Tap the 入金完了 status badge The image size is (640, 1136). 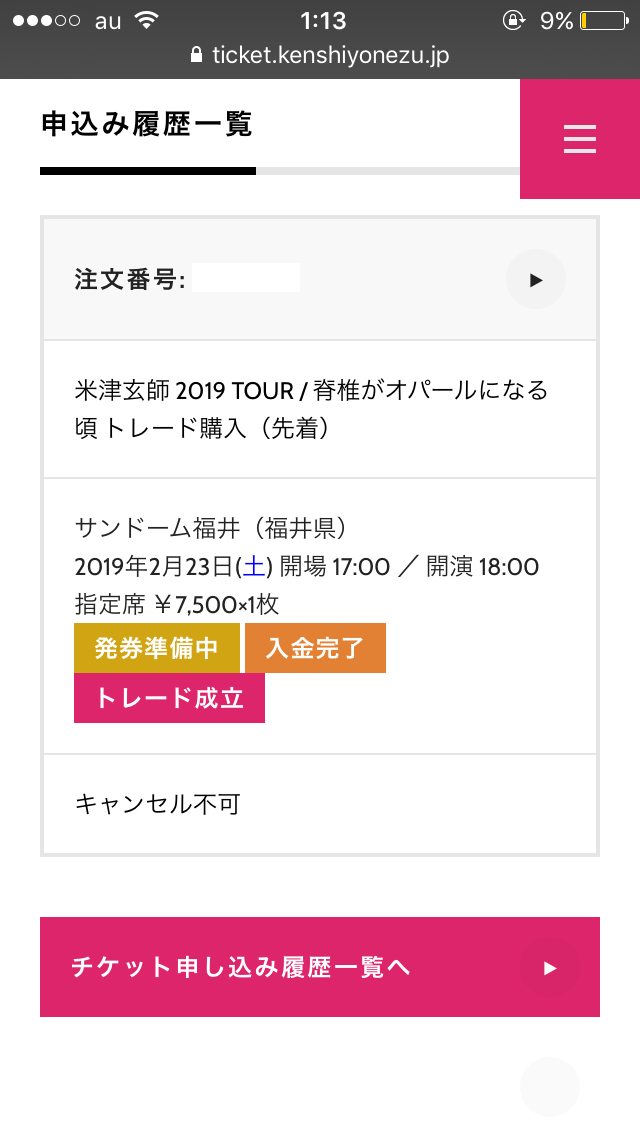coord(315,648)
